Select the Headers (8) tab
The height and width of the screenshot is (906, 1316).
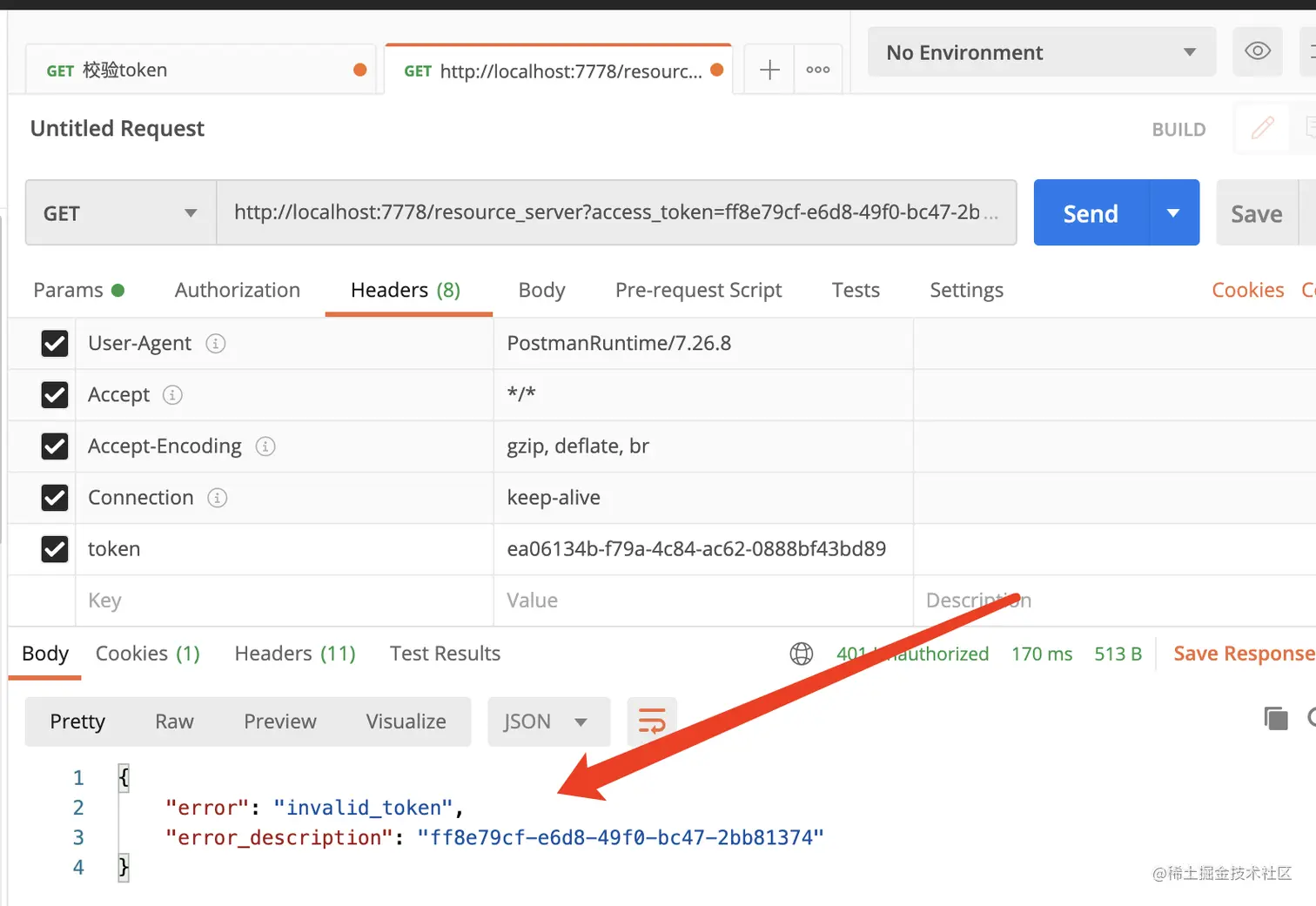(406, 290)
